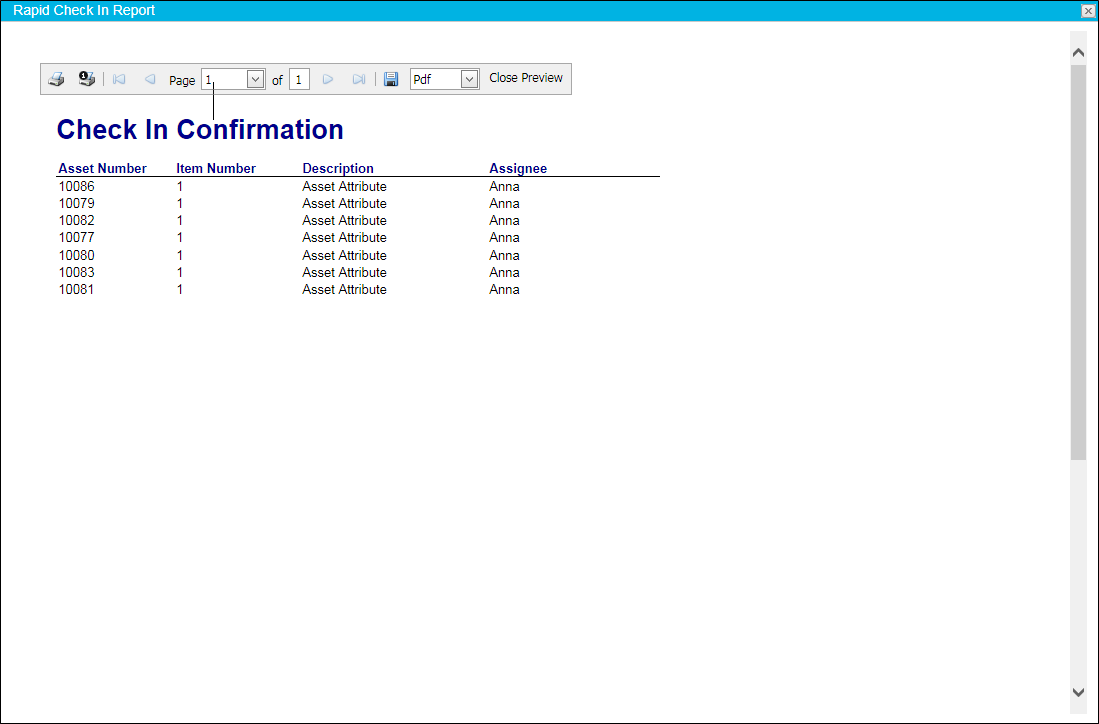Go to previous page arrow

coord(150,79)
